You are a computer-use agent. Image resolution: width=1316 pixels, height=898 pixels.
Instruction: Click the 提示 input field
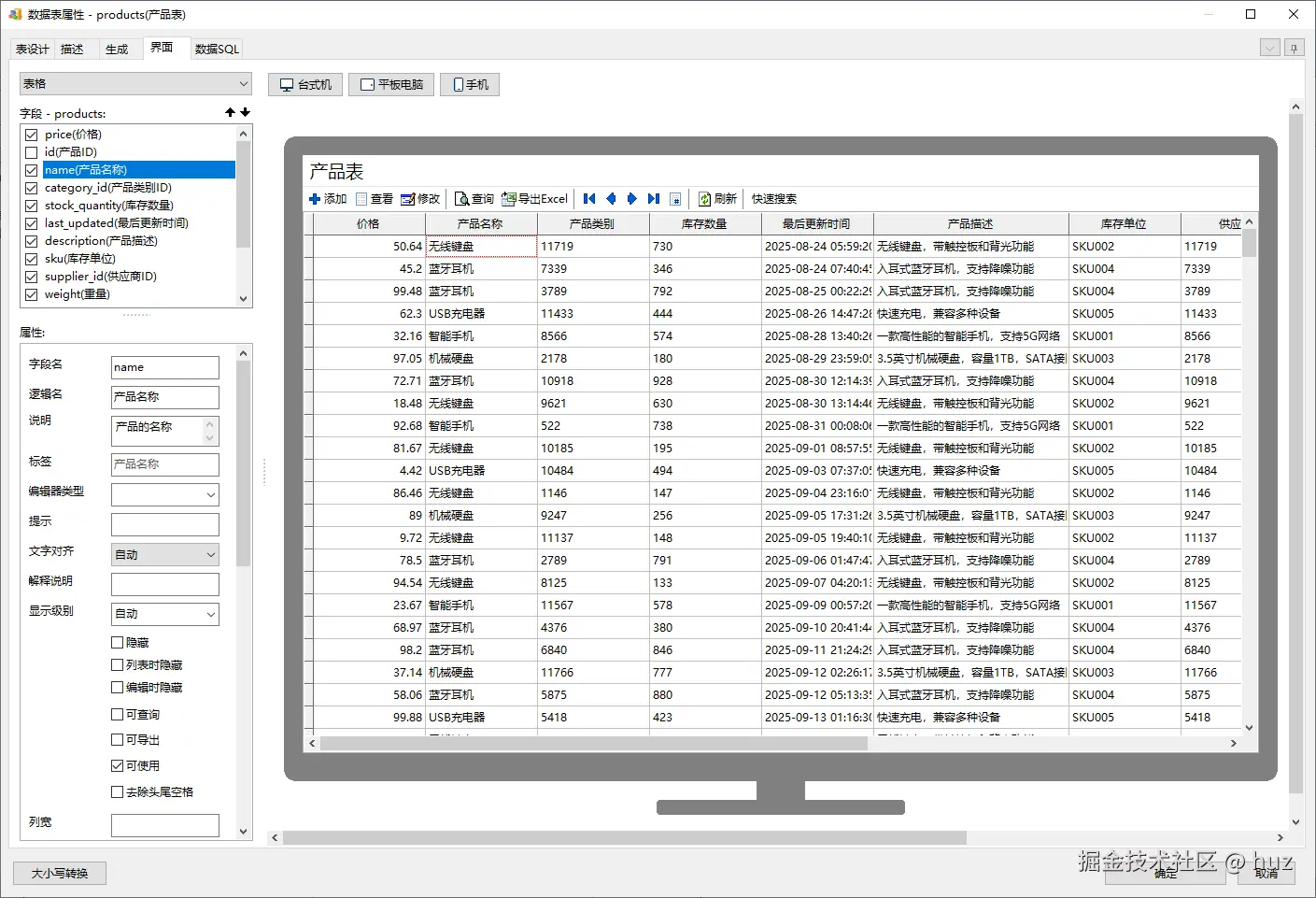point(164,524)
